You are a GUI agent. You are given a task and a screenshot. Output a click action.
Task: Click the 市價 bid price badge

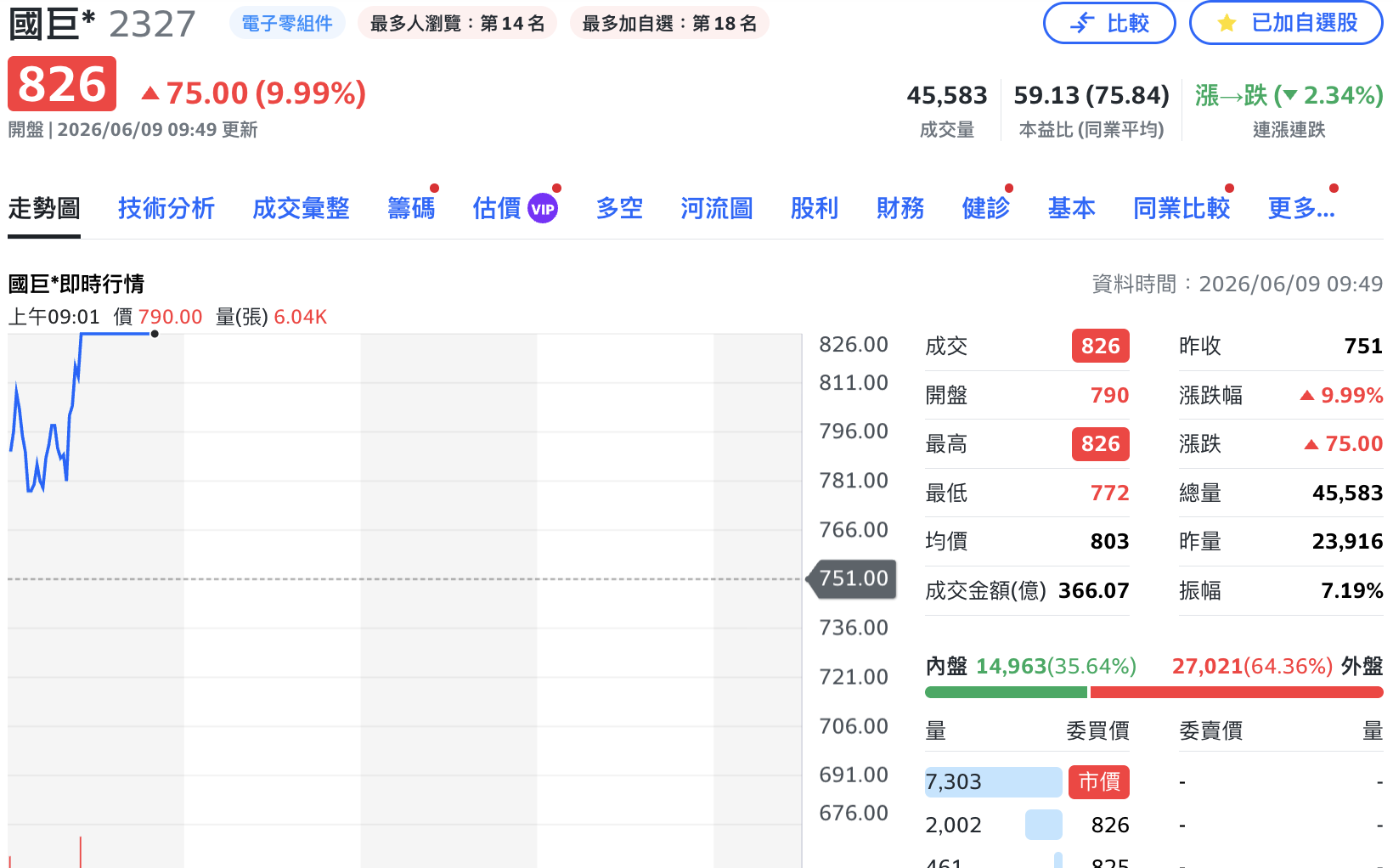click(x=1099, y=781)
